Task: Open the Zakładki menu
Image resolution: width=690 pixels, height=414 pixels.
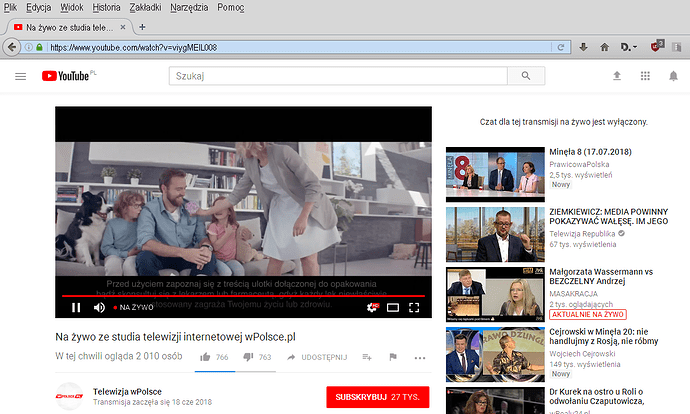Action: (145, 7)
